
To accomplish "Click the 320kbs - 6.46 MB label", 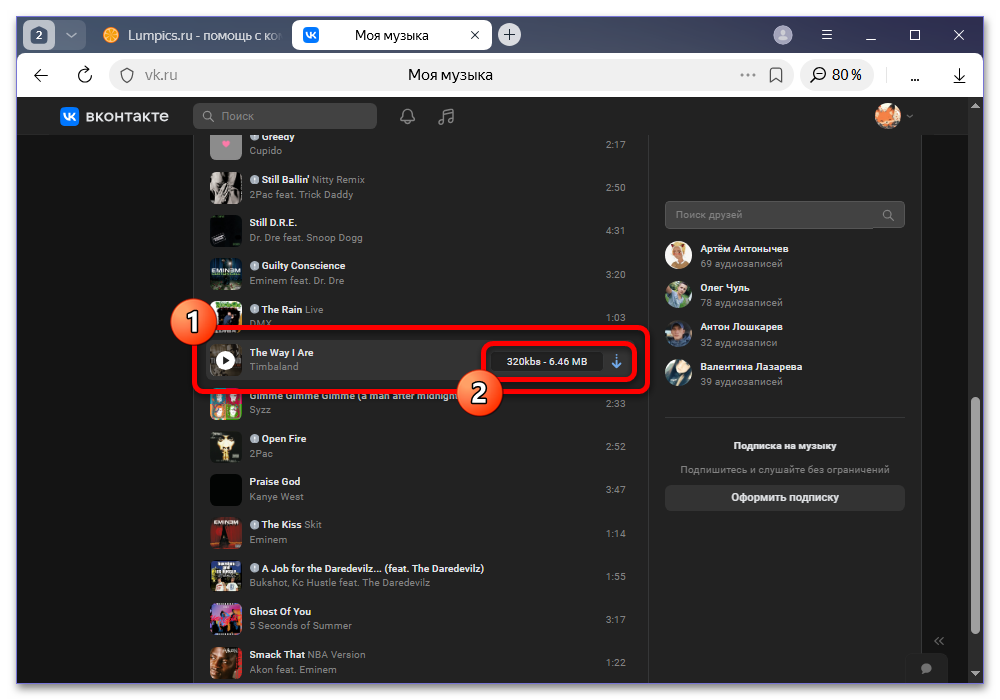I will (x=547, y=361).
